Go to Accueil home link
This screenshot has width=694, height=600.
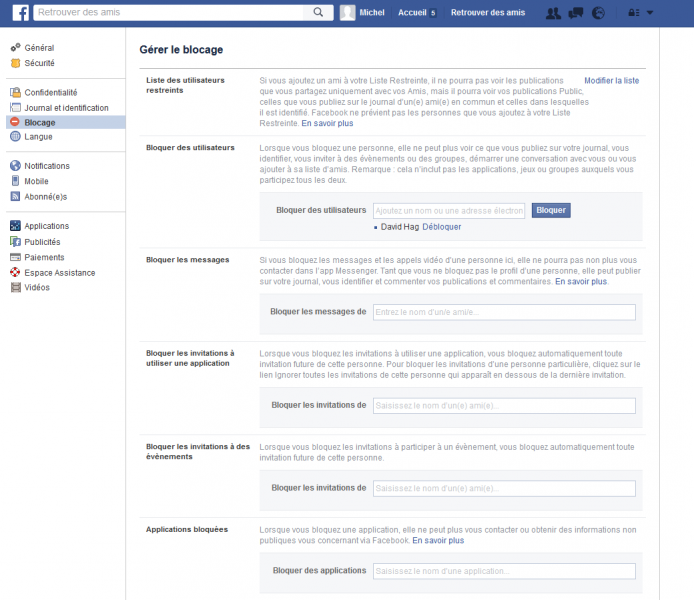coord(412,12)
